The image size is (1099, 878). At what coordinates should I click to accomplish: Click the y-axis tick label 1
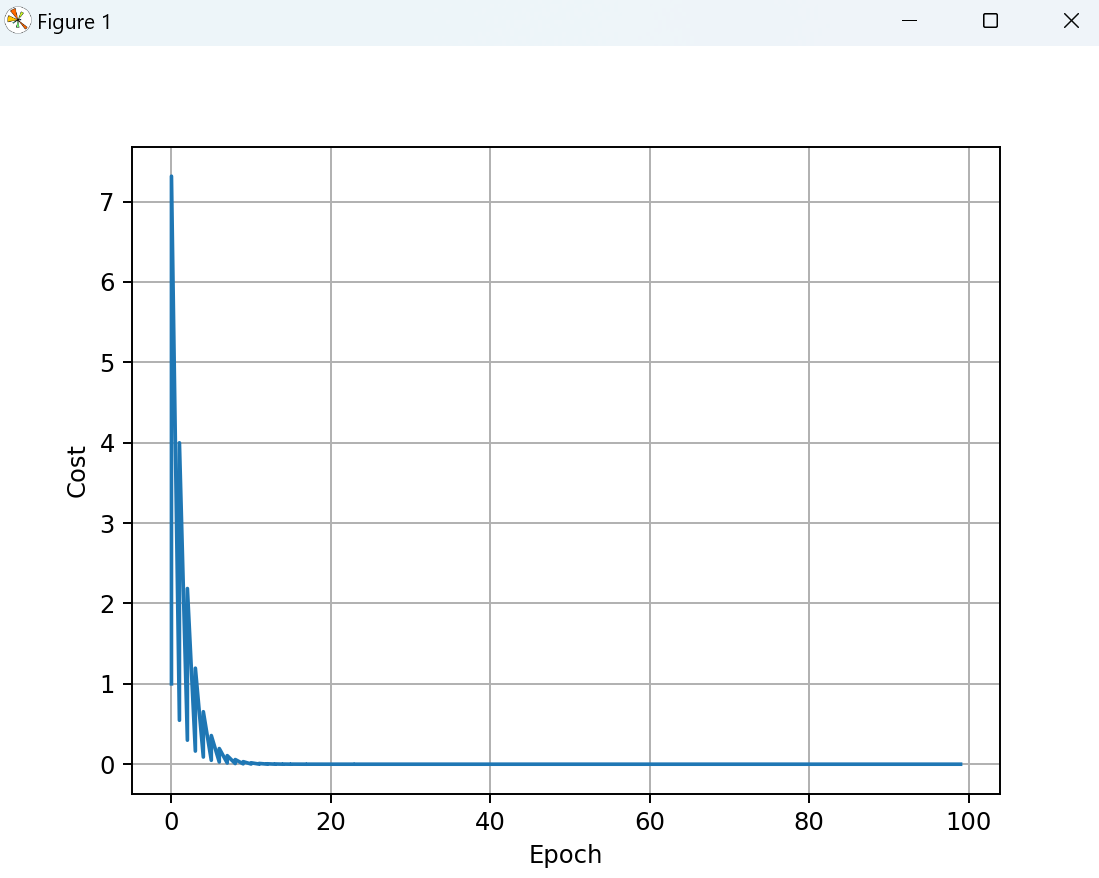point(107,684)
